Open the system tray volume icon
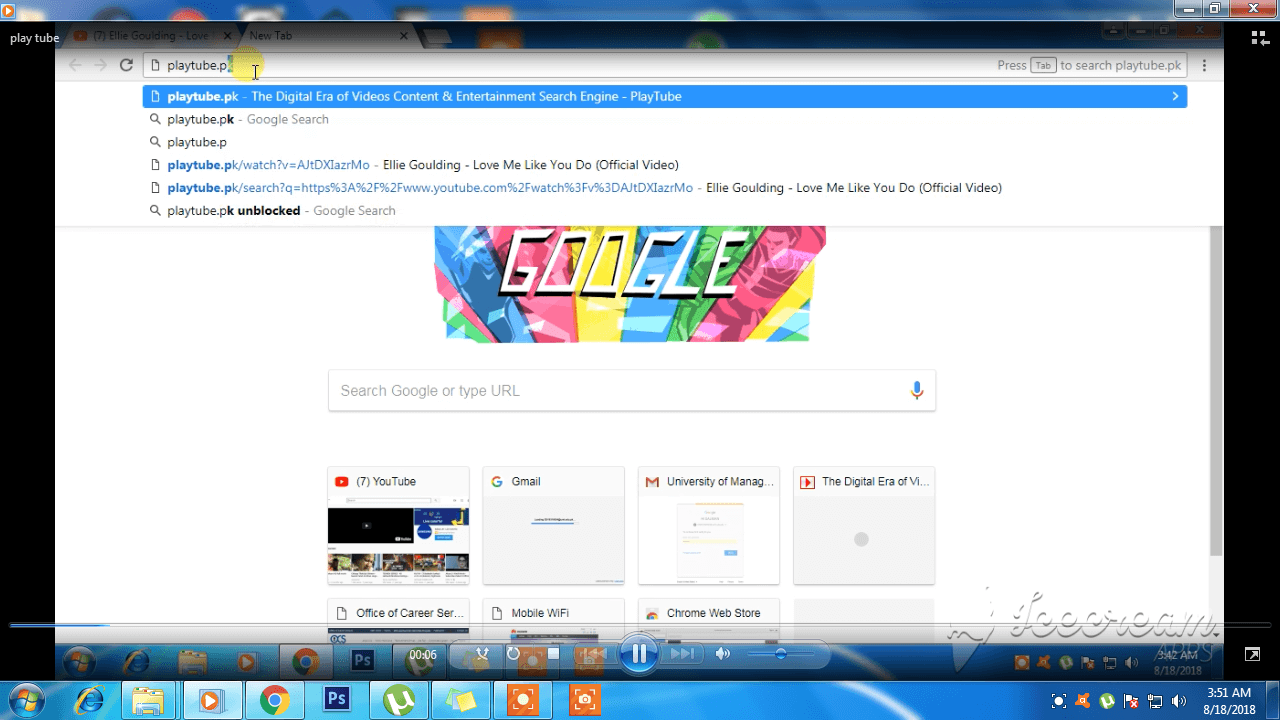The height and width of the screenshot is (720, 1280). [1179, 700]
